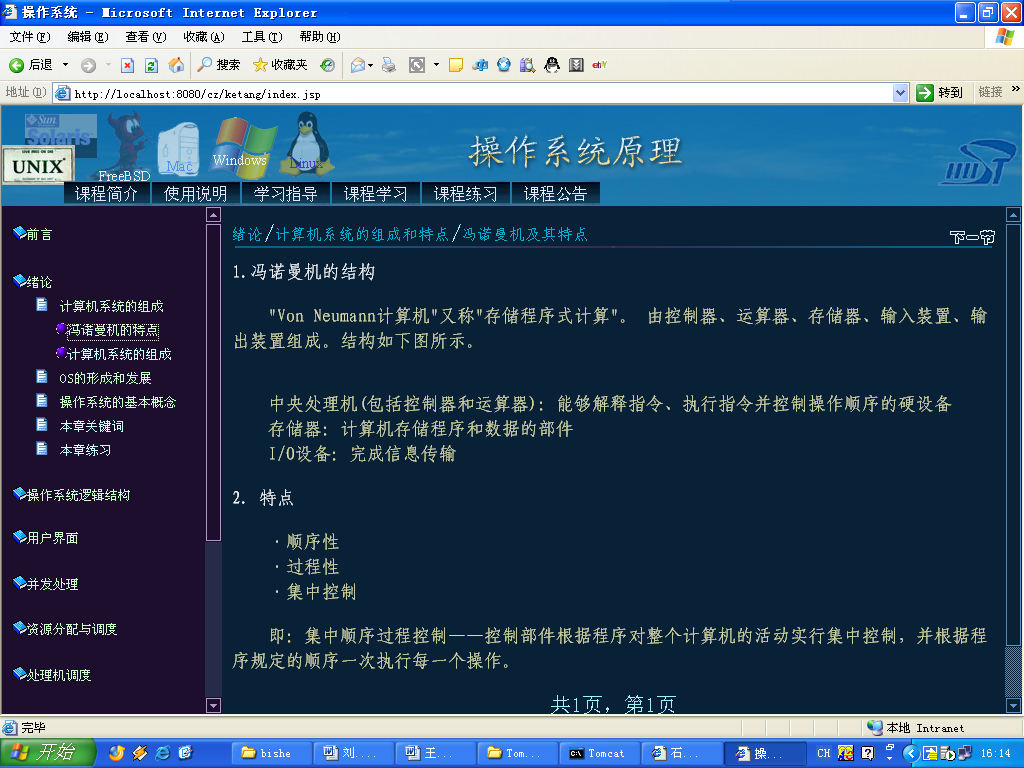This screenshot has height=768, width=1024.
Task: Open Mail button dropdown arrow
Action: coord(370,65)
